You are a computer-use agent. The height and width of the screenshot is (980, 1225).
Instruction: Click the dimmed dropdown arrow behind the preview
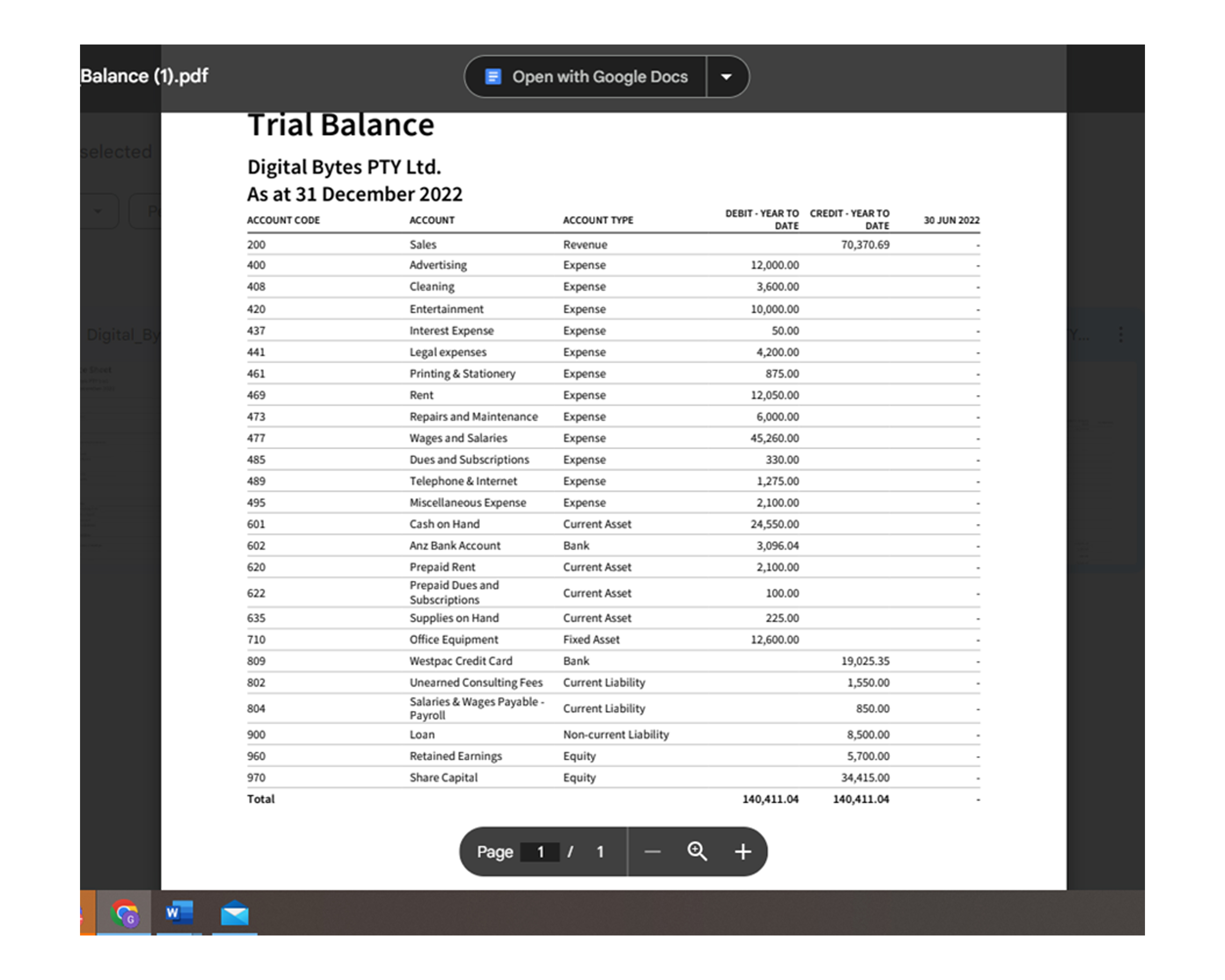[98, 212]
